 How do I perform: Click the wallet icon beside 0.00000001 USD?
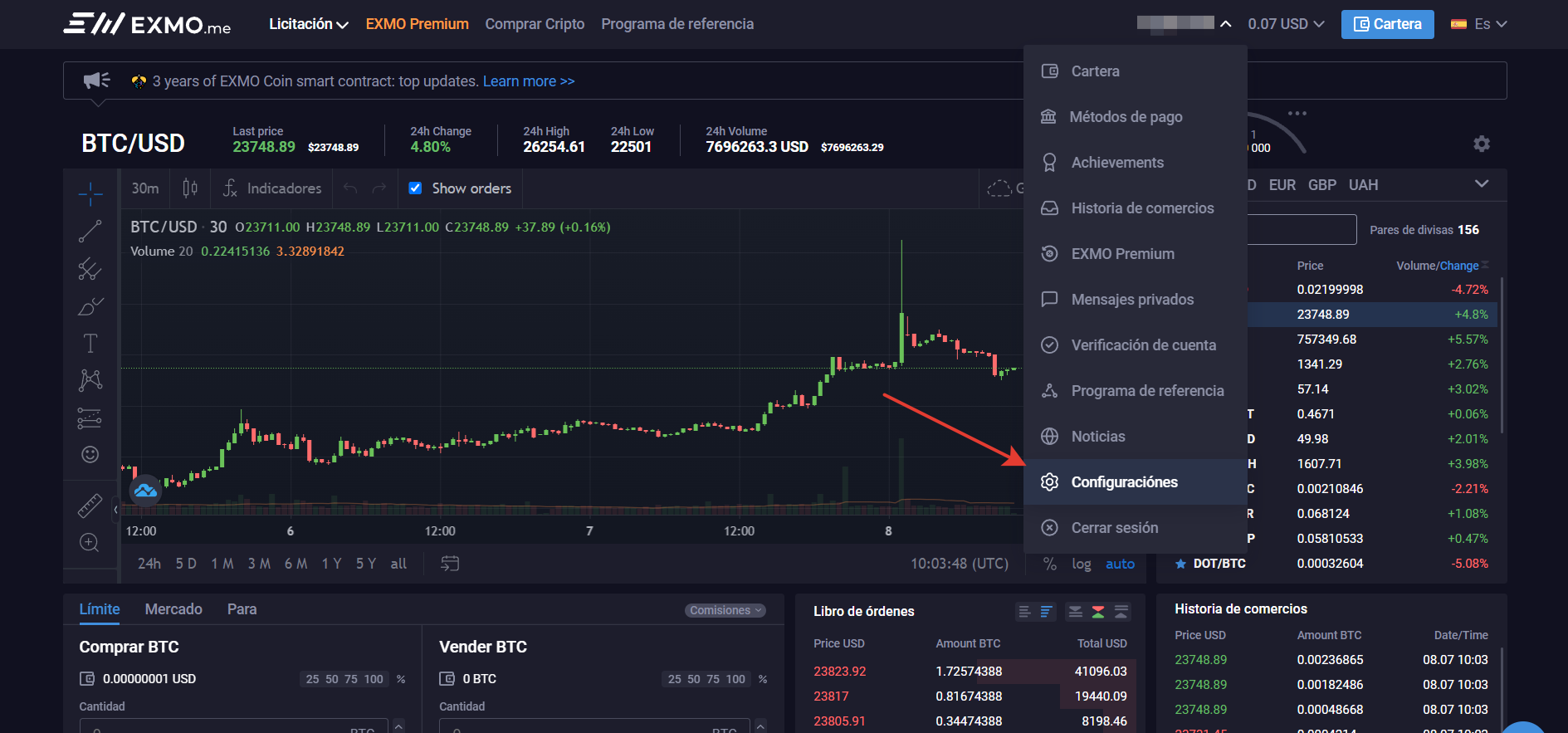[x=87, y=679]
